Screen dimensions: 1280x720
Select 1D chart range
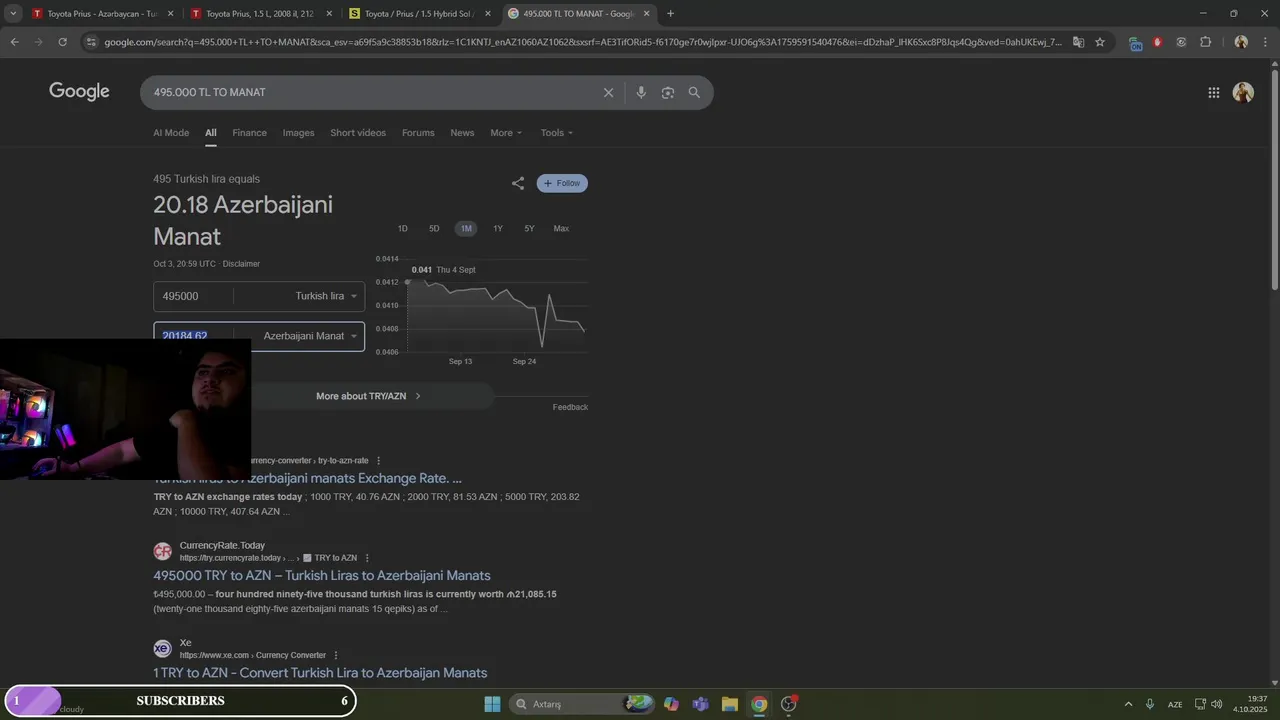click(x=403, y=229)
